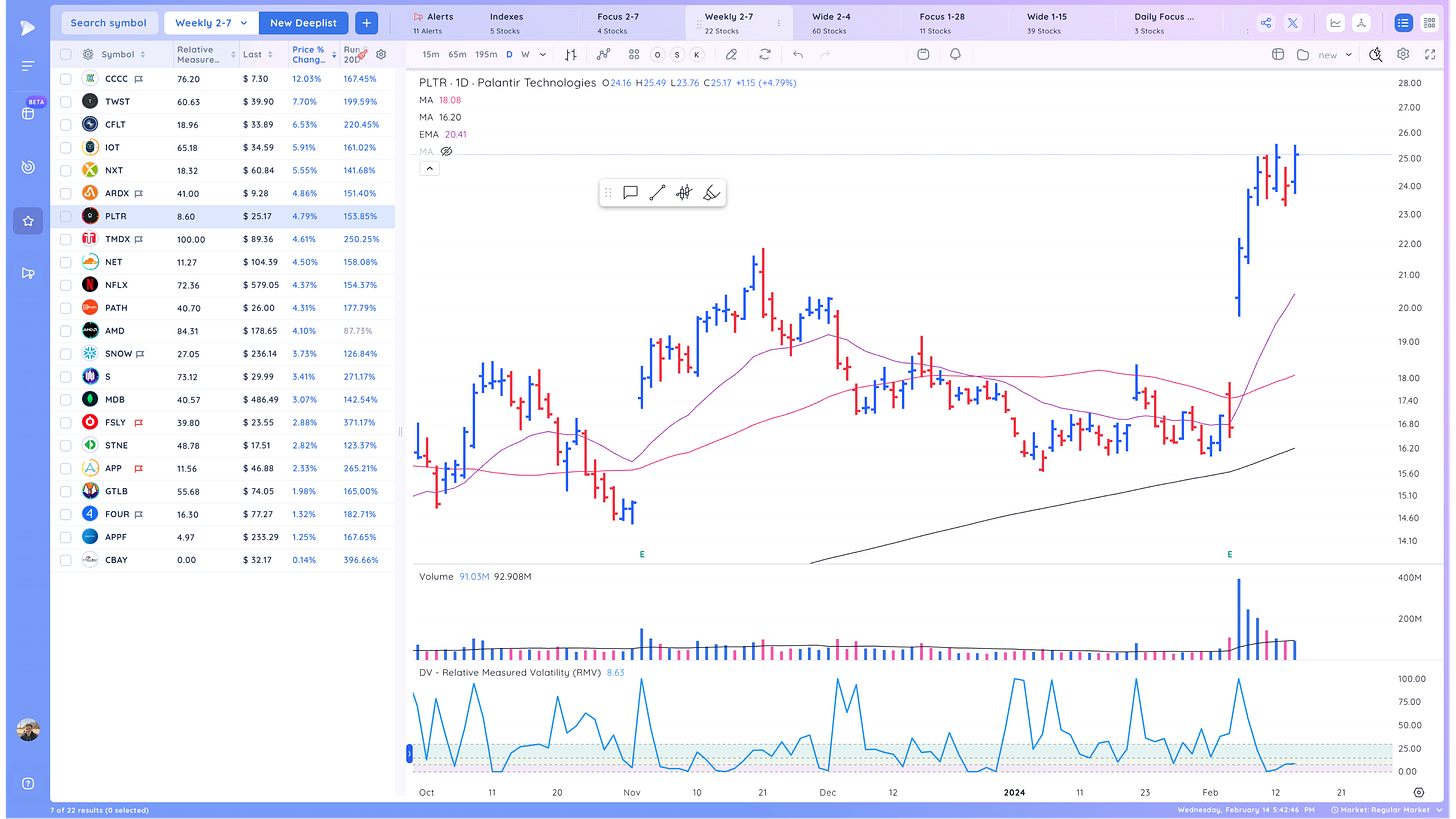Check the CBAY row checkbox
Viewport: 1456px width, 819px height.
(x=65, y=560)
